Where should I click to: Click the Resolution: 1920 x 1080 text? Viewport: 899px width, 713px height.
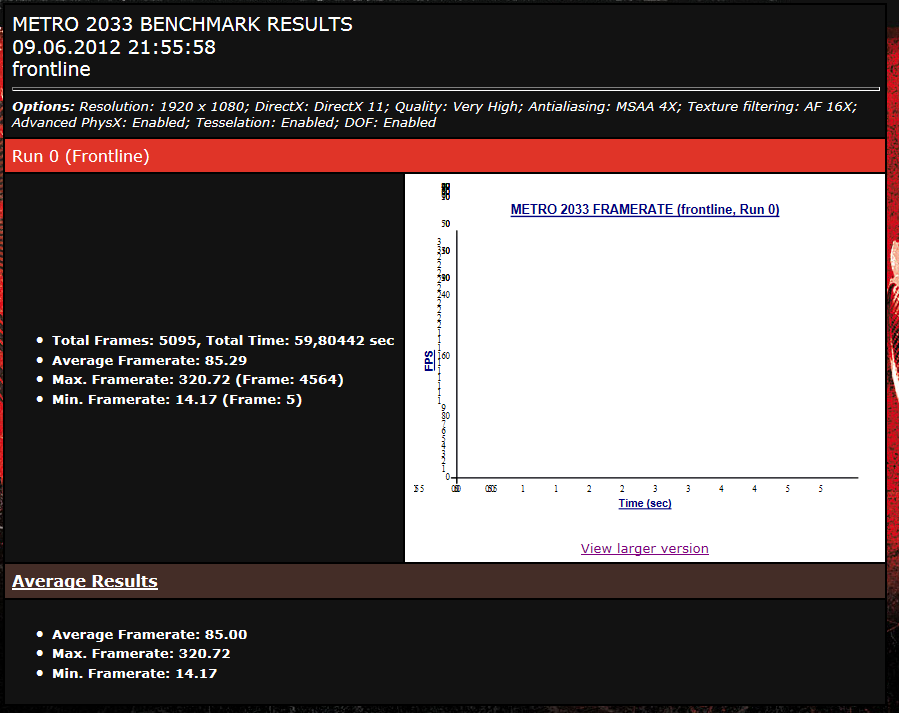tap(163, 106)
